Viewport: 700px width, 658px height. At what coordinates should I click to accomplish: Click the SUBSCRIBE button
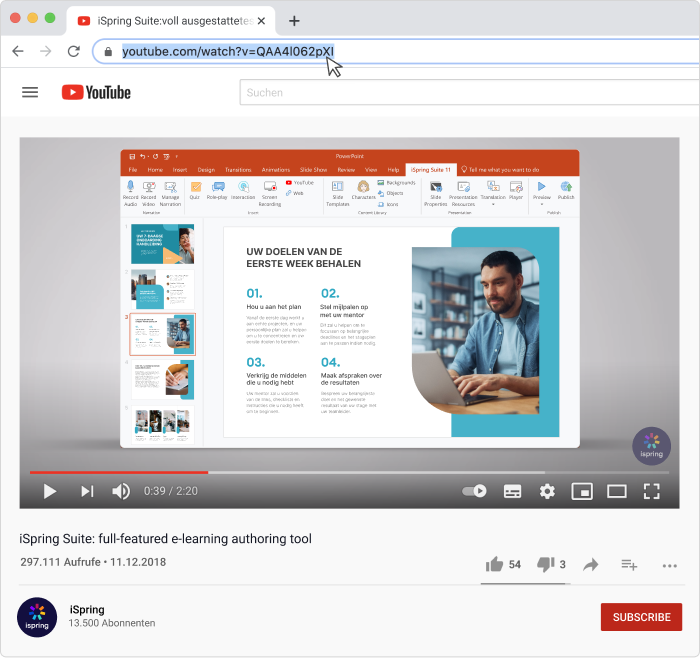click(641, 617)
